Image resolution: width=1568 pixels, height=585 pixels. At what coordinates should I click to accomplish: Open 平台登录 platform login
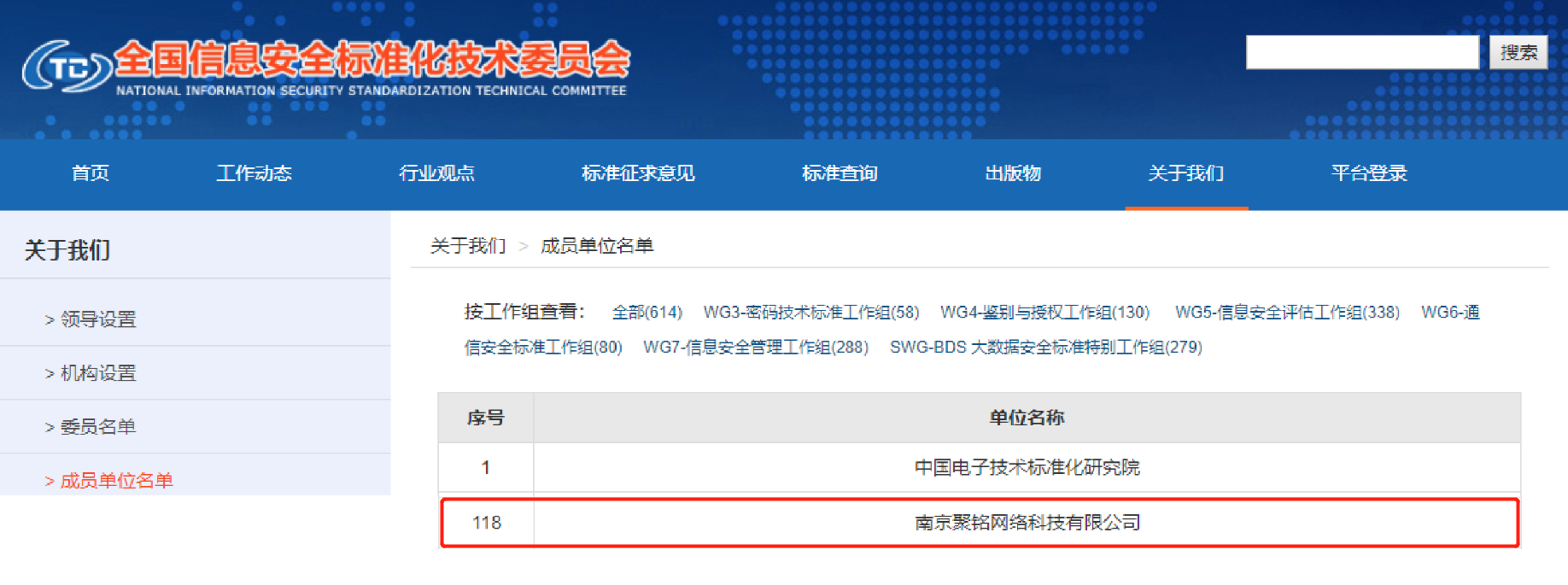(1368, 173)
